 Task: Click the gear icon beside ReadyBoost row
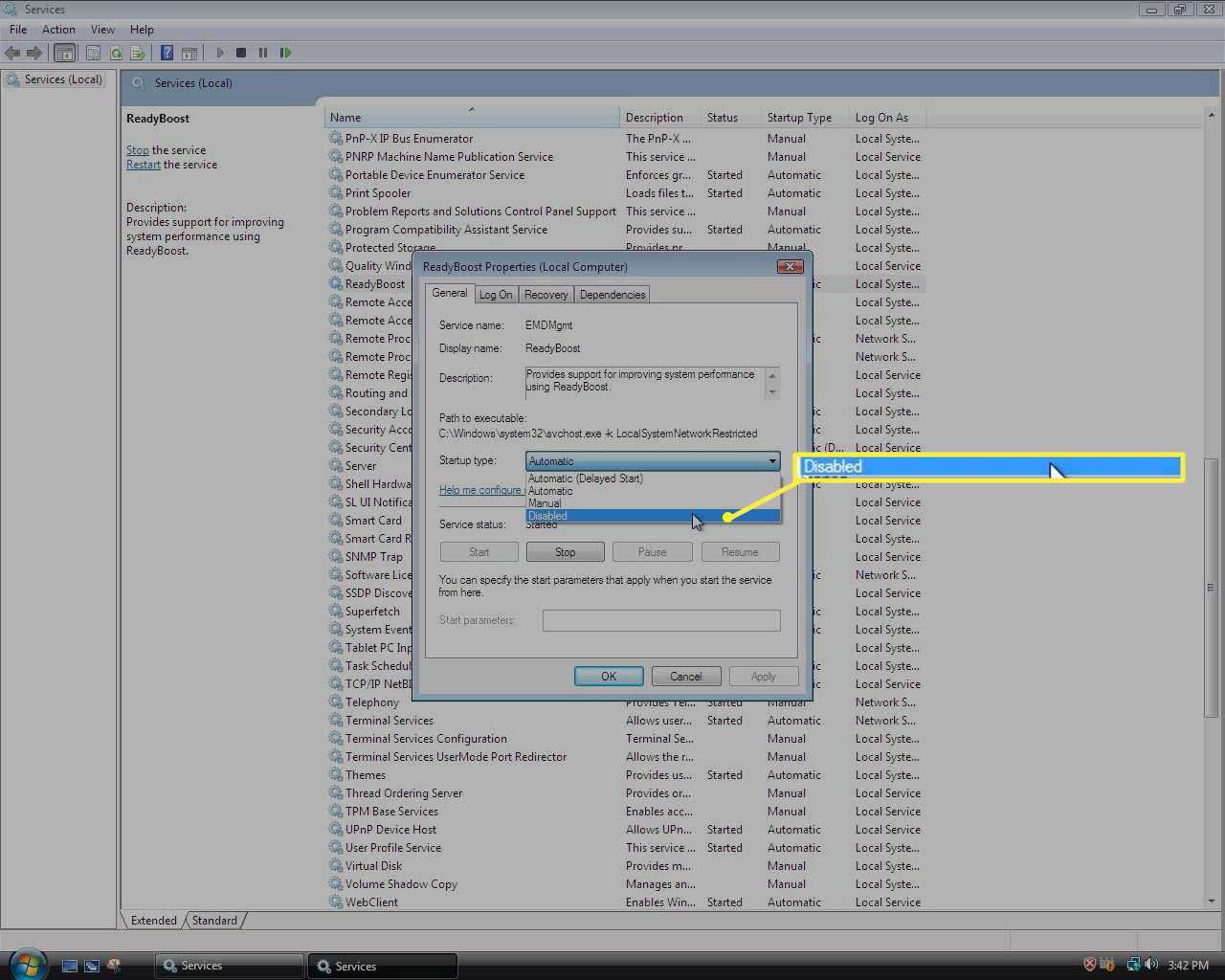tap(336, 284)
